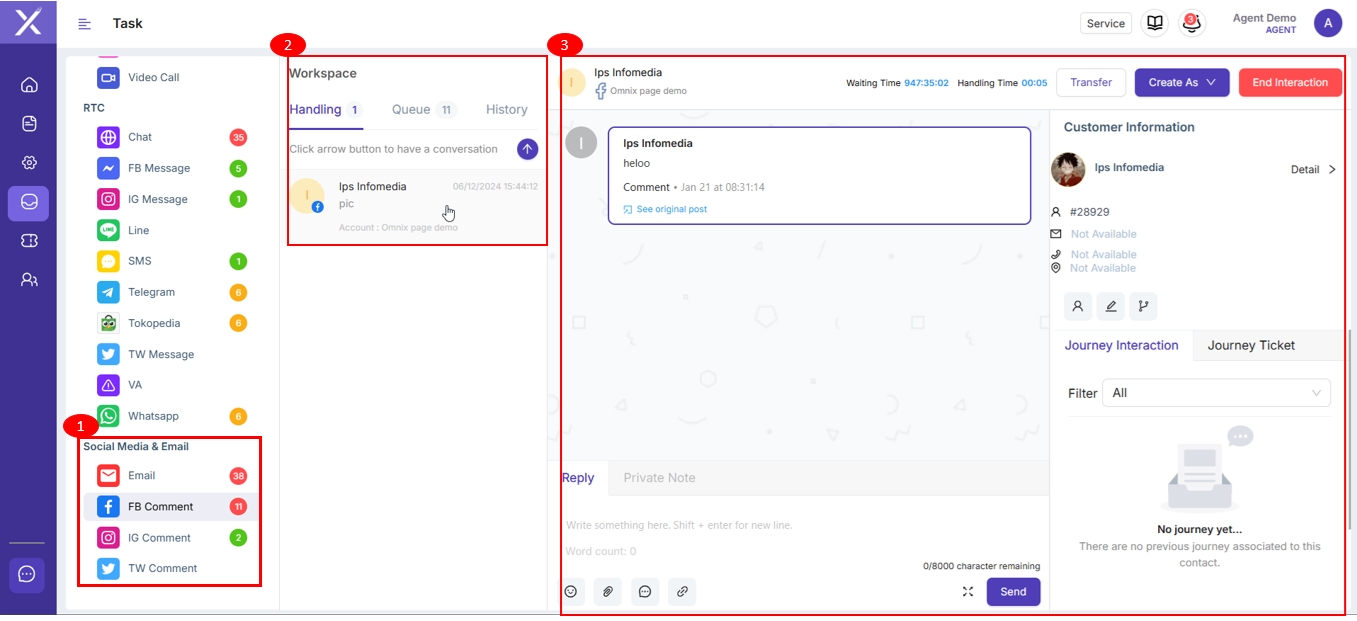Screen dimensions: 1357x621
Task: Open the Ips Infomedia conversation in Workspace
Action: coord(416,205)
